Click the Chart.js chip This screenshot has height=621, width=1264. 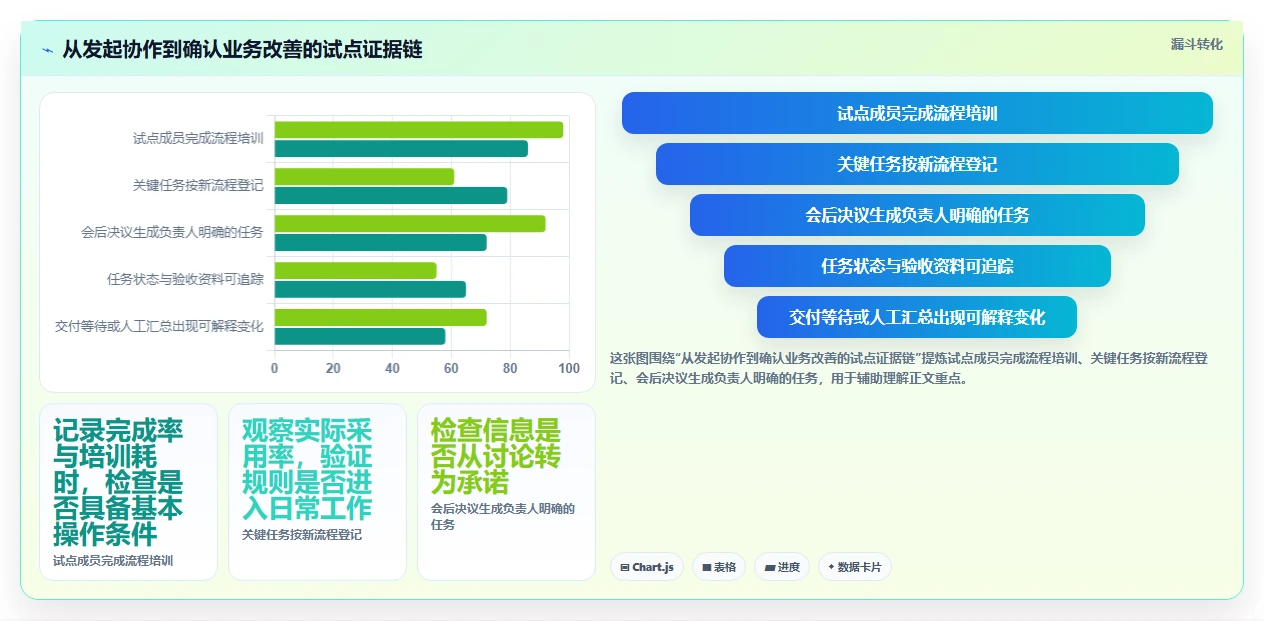coord(647,567)
